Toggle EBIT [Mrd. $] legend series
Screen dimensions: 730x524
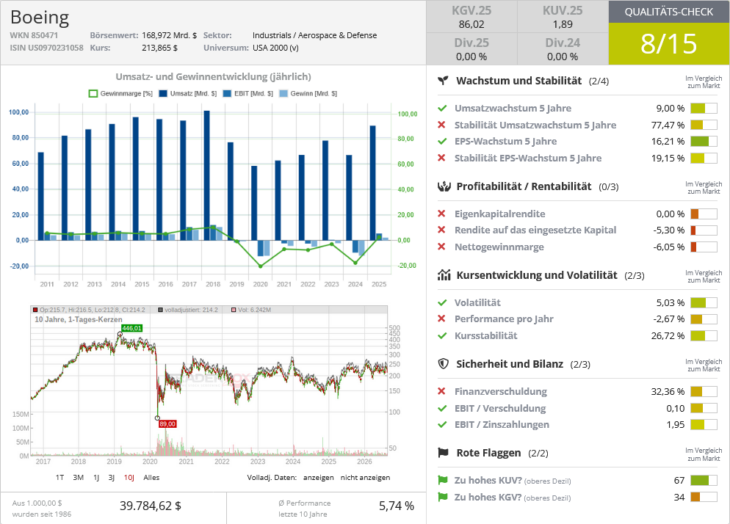(248, 94)
